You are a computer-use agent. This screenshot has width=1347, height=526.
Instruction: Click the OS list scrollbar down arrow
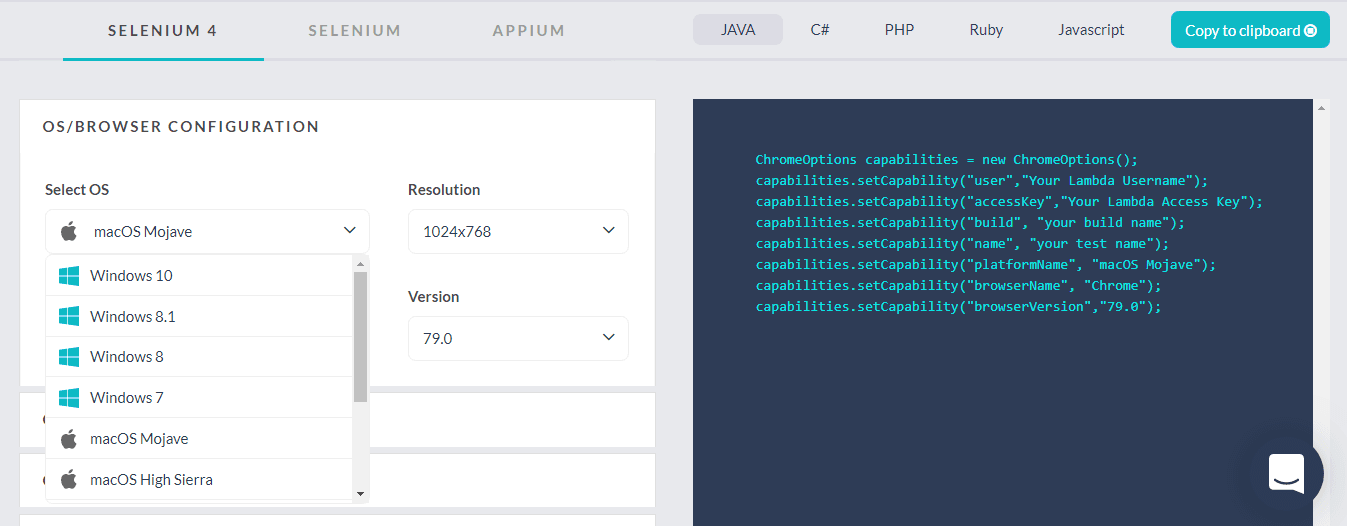[x=361, y=493]
